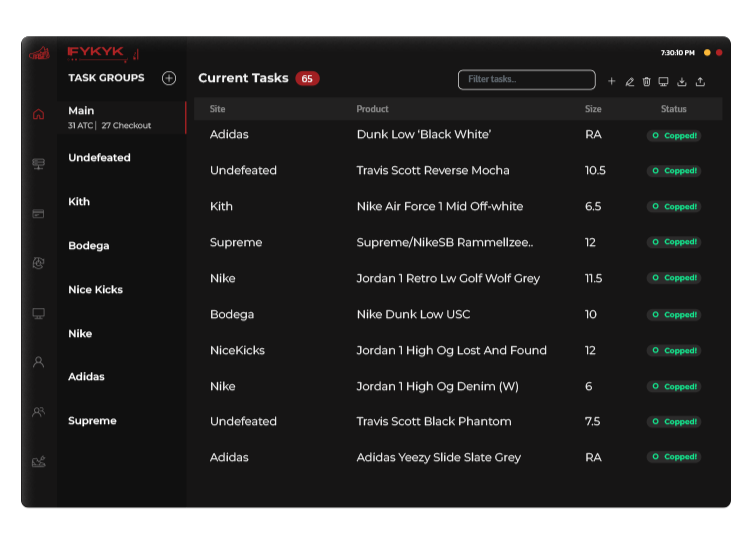751x547 pixels.
Task: Click the Travis Scott Reverse Mocha task row
Action: pos(433,171)
